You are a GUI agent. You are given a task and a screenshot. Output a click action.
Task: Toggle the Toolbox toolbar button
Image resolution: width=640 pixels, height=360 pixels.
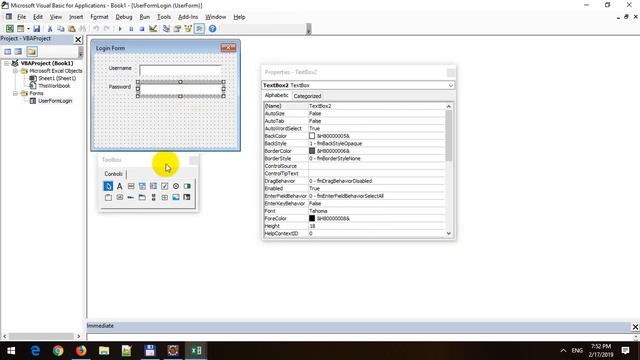click(x=199, y=29)
